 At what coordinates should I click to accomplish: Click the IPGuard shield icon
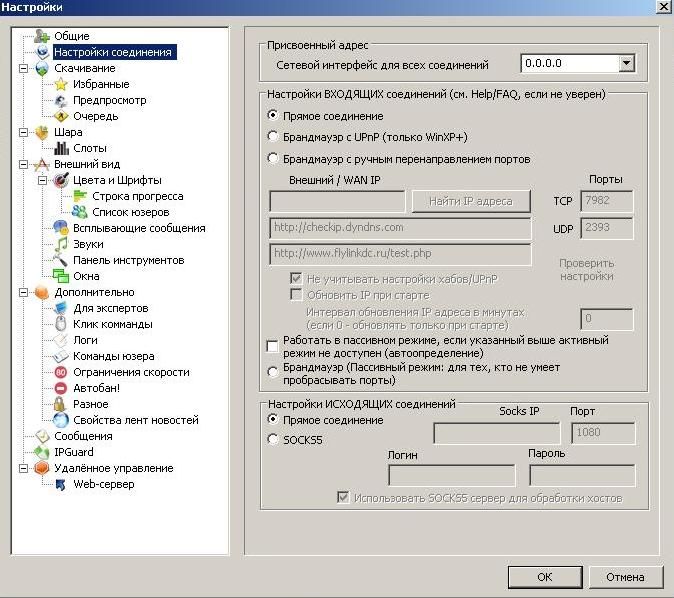(x=42, y=452)
